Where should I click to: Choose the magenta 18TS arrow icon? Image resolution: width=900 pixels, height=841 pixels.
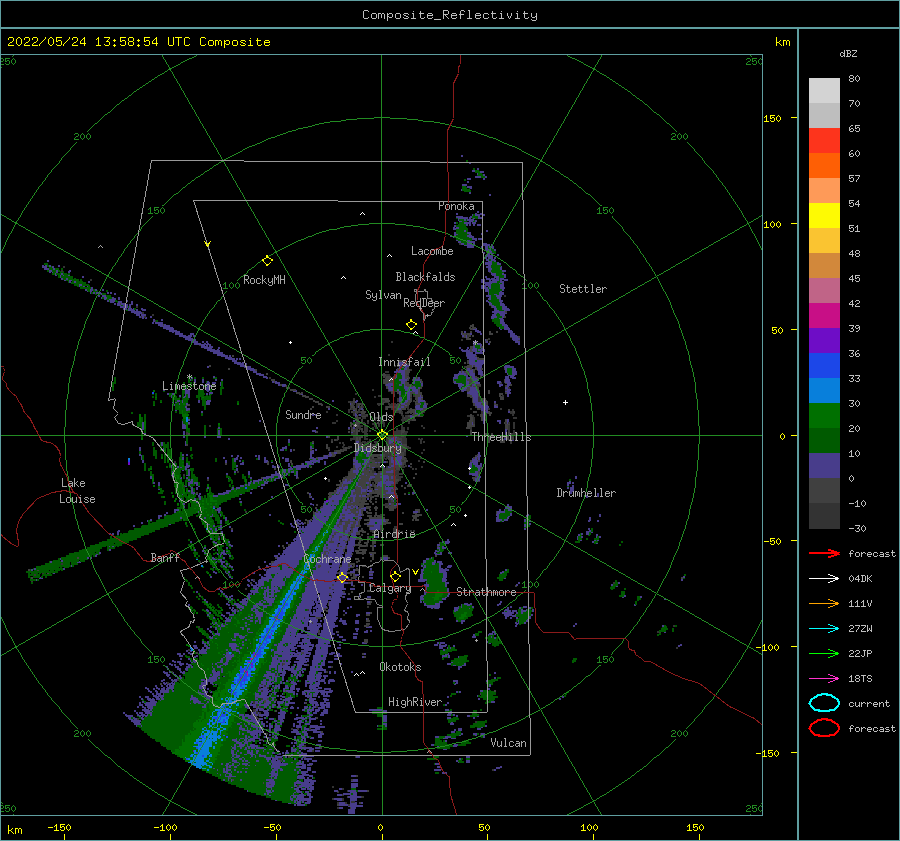(x=824, y=679)
